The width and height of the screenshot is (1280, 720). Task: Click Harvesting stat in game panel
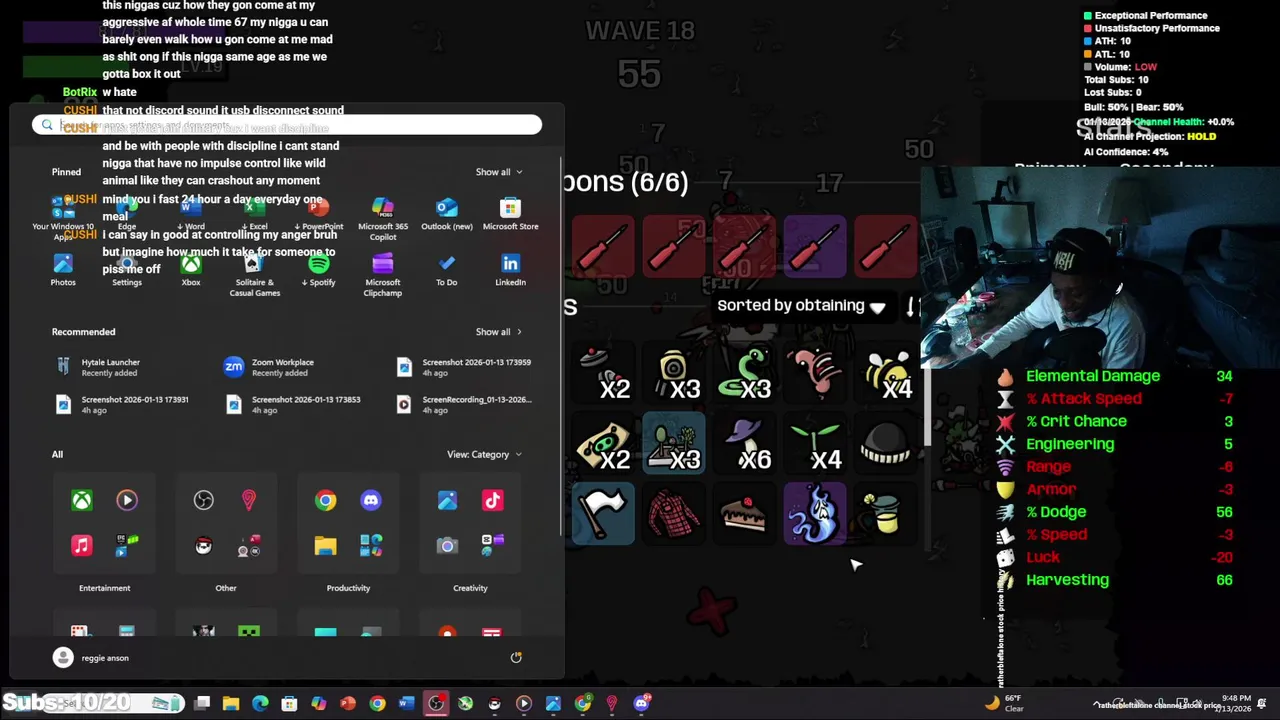click(x=1116, y=580)
